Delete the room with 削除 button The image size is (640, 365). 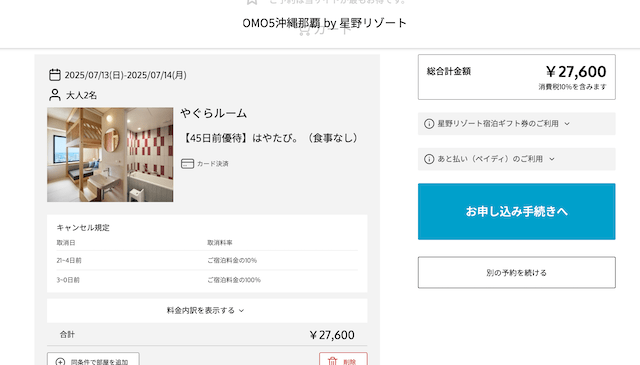(343, 359)
